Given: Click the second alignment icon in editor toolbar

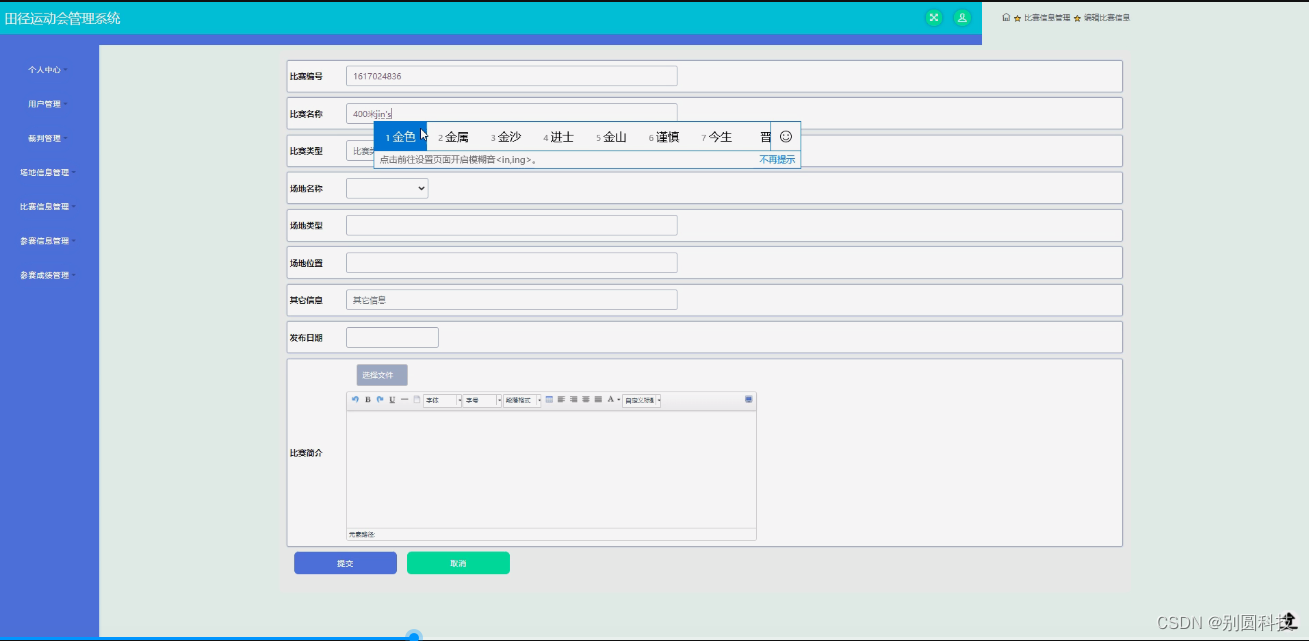Looking at the screenshot, I should point(574,400).
